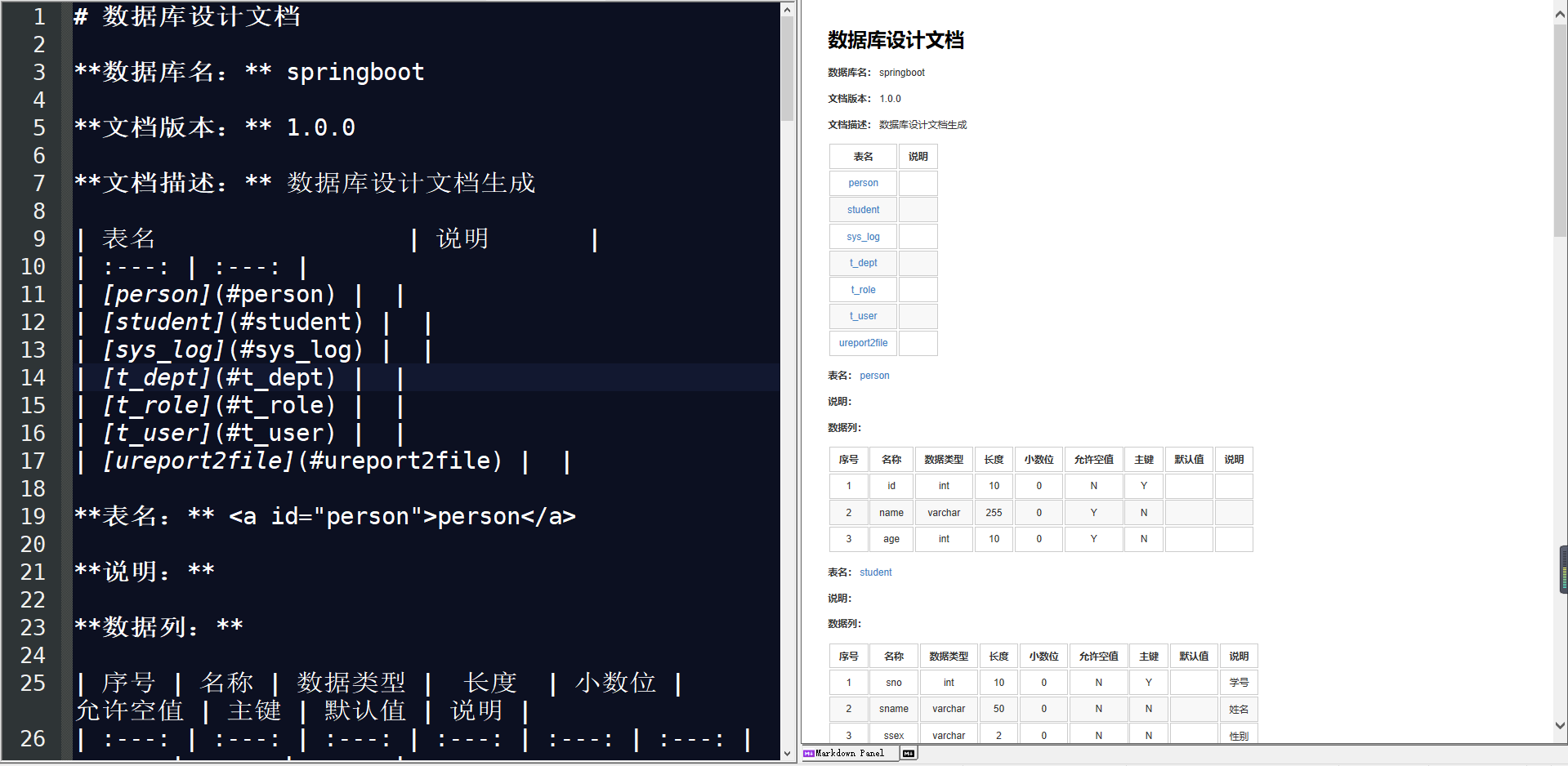Place cursor on line 14 t_dept row
Screen dimensions: 1568x766
245,377
